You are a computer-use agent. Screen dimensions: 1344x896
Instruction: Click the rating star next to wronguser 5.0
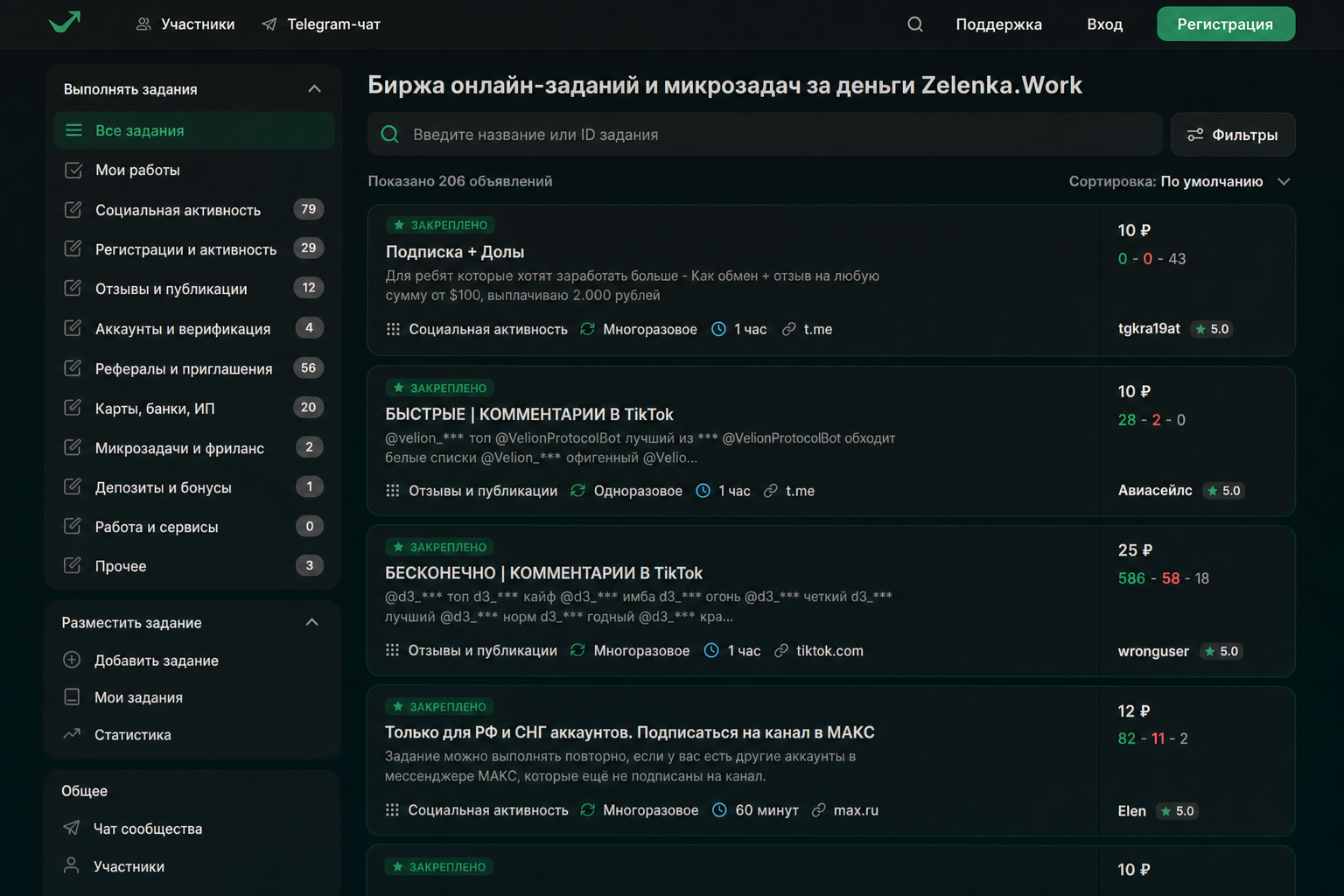(x=1210, y=651)
